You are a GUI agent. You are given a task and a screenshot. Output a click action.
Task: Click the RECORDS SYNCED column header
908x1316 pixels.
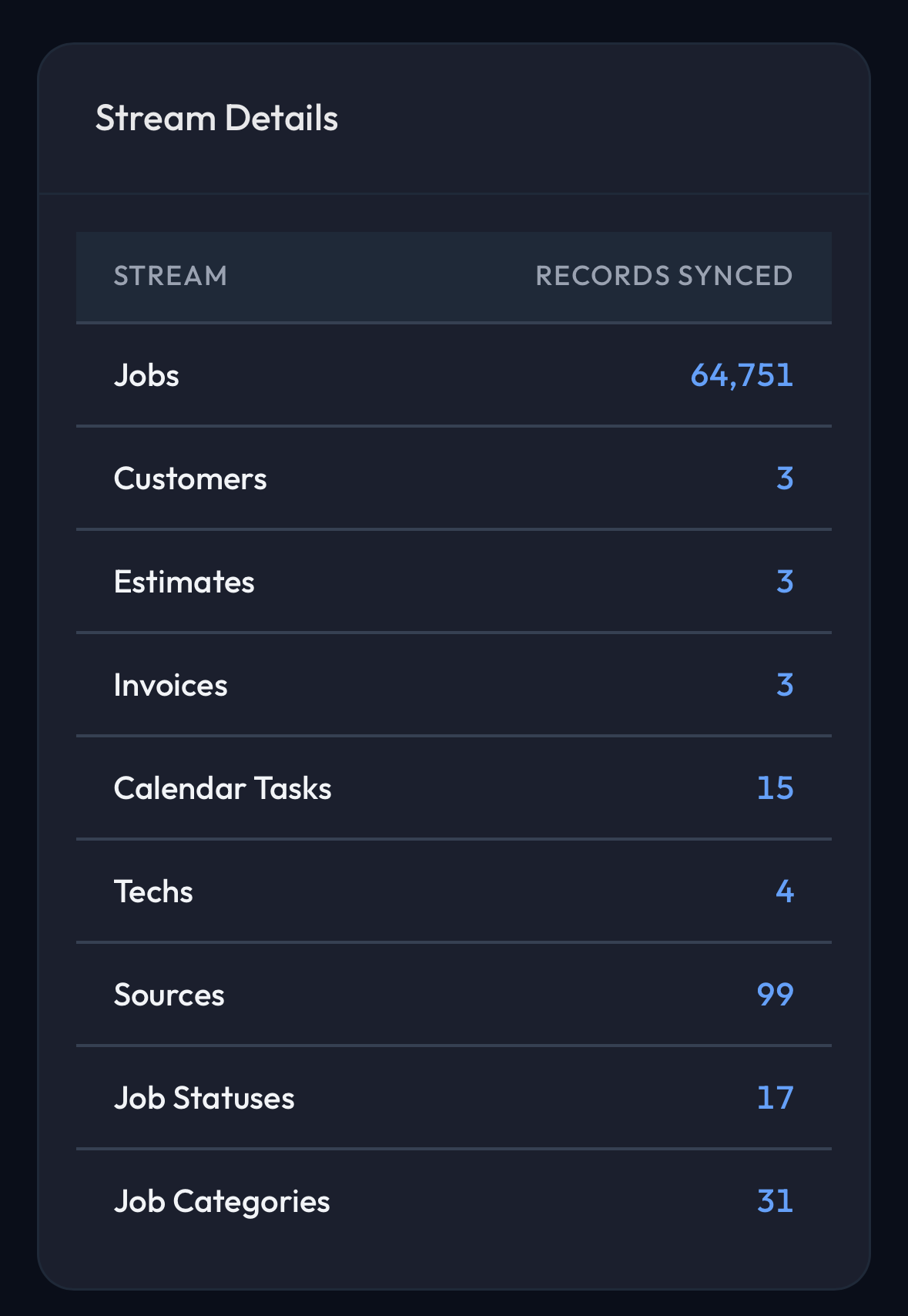coord(664,276)
